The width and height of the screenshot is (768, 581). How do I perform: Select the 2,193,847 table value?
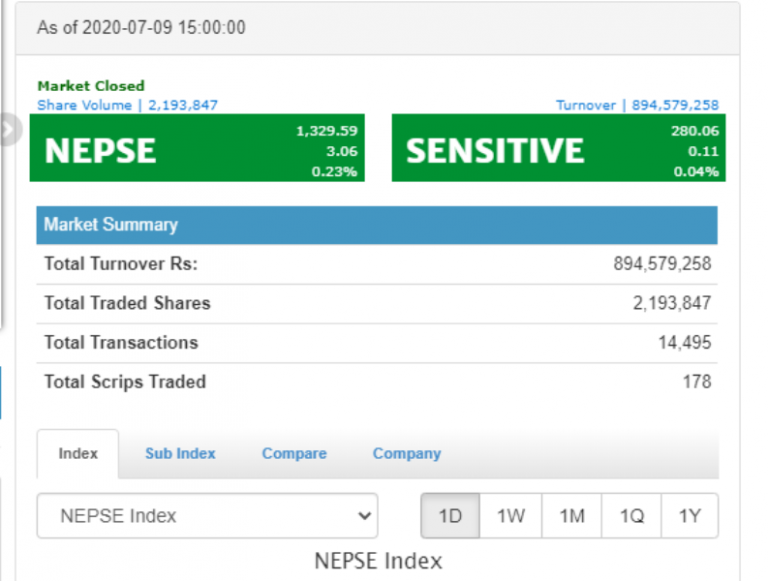point(672,303)
